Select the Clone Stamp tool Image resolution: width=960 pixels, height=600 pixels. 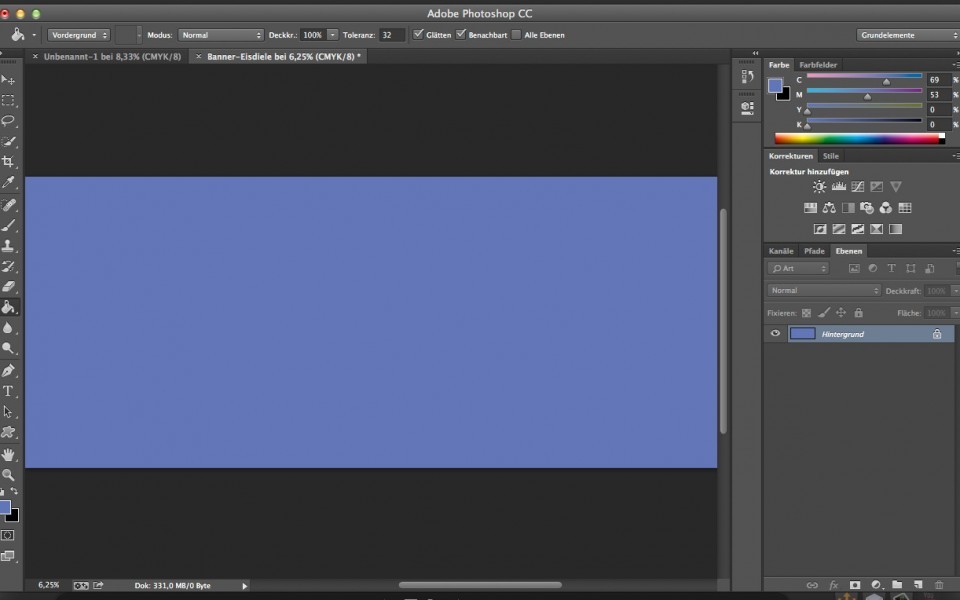click(8, 246)
